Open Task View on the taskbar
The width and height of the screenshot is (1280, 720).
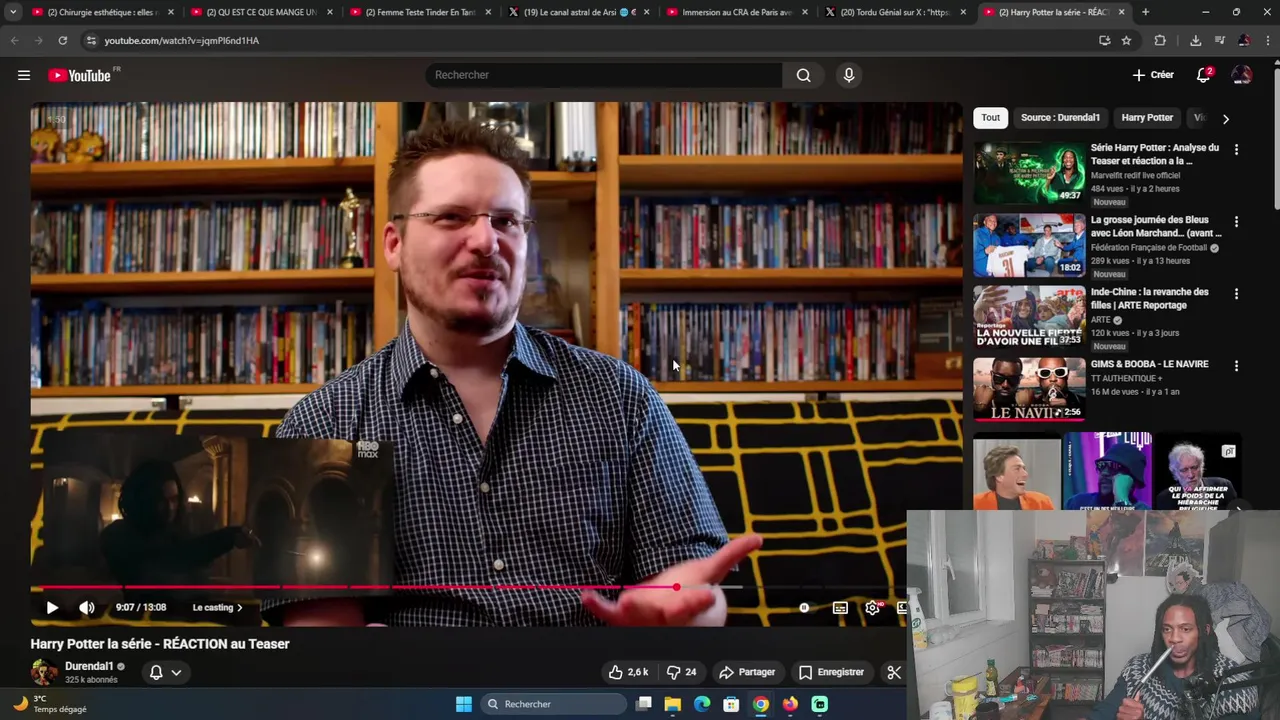[644, 704]
